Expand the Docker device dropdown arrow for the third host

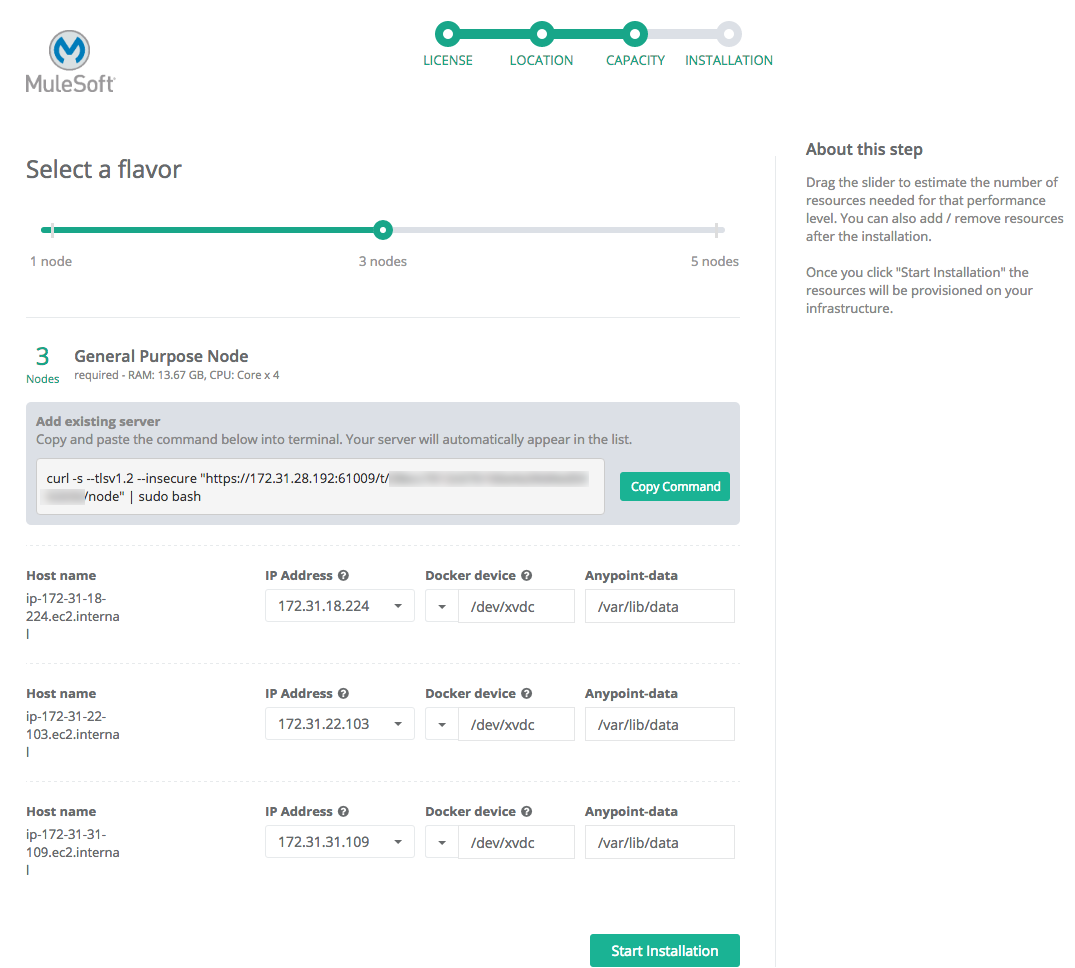441,842
